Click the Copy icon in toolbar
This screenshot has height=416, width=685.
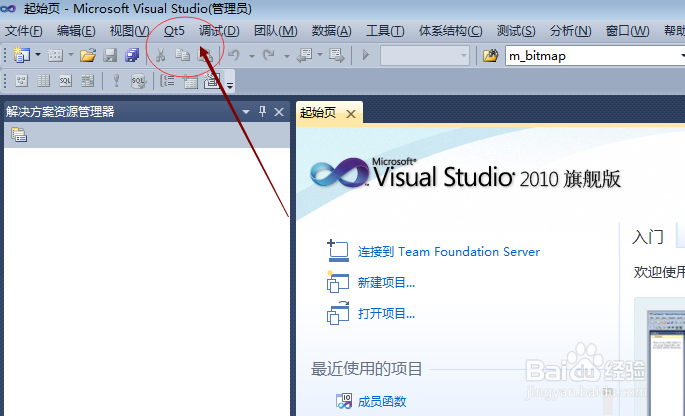182,55
